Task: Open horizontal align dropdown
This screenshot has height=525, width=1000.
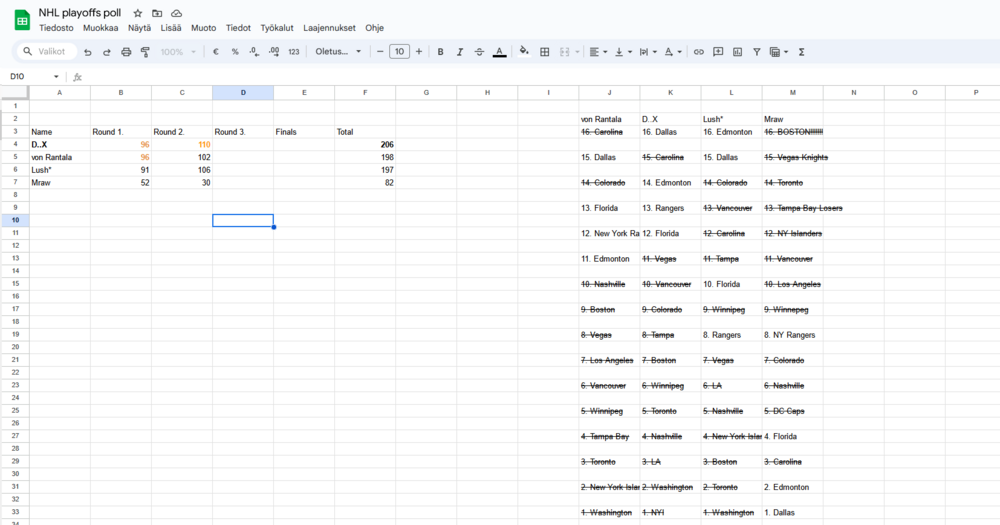Action: (598, 52)
